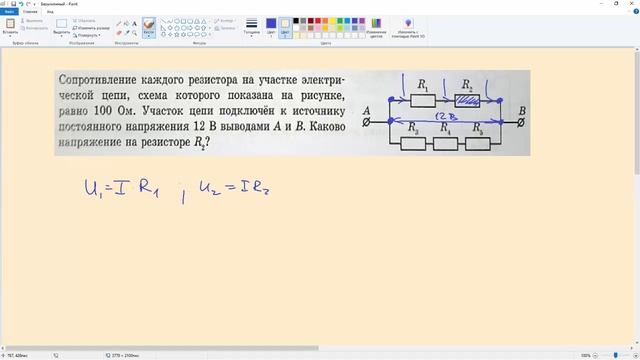Open the shape Outline dropdown
This screenshot has height=360, width=640.
[224, 20]
